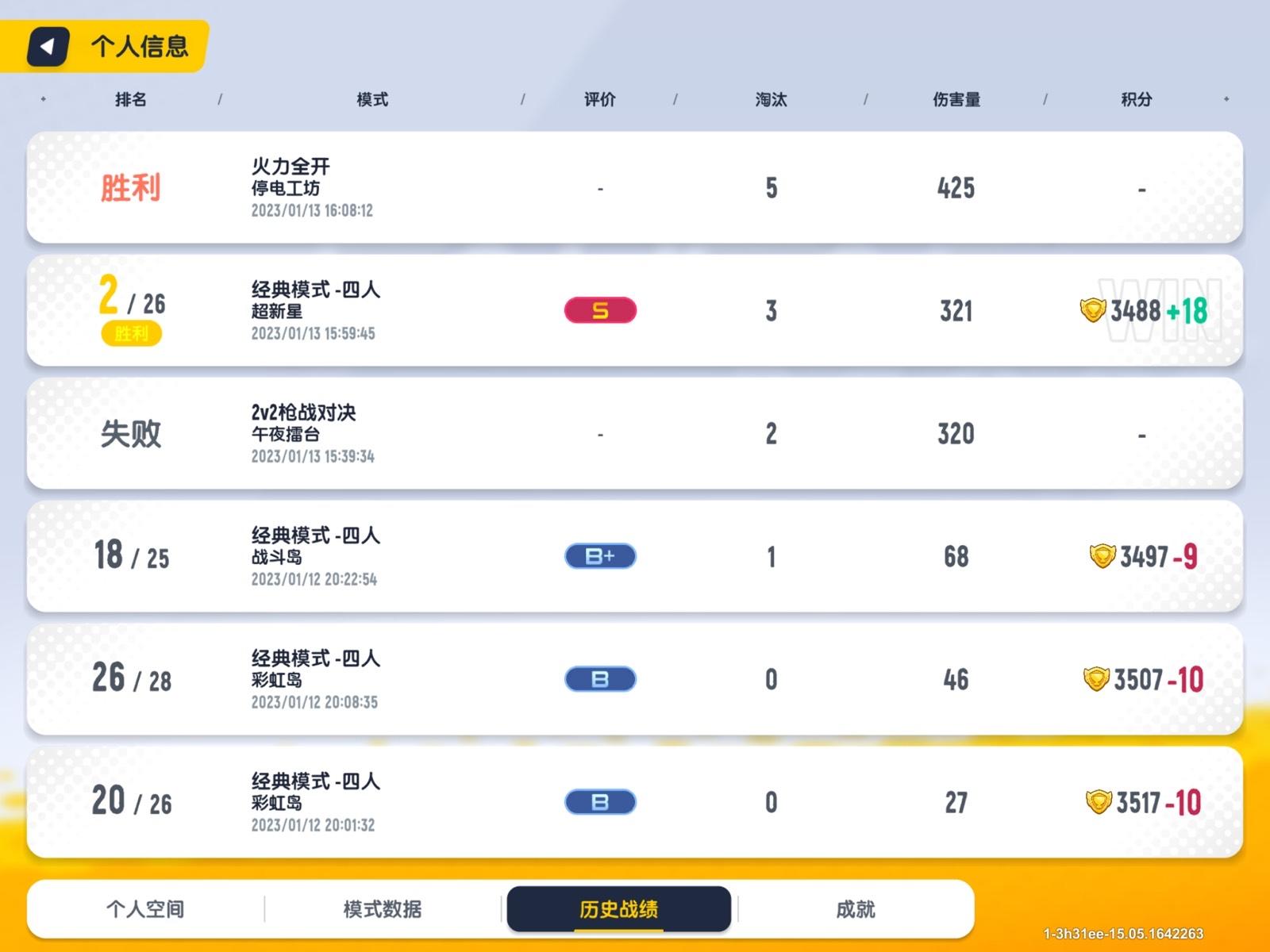Click the B badge in the 26/28 row
Image resolution: width=1270 pixels, height=952 pixels.
tap(600, 679)
